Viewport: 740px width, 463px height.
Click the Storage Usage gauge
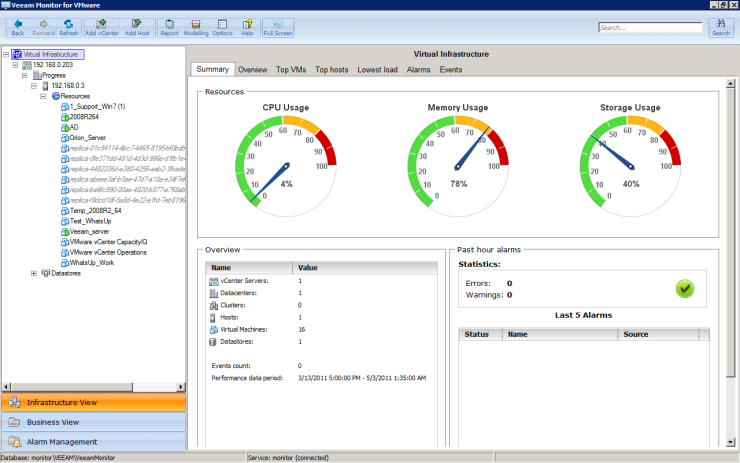631,166
